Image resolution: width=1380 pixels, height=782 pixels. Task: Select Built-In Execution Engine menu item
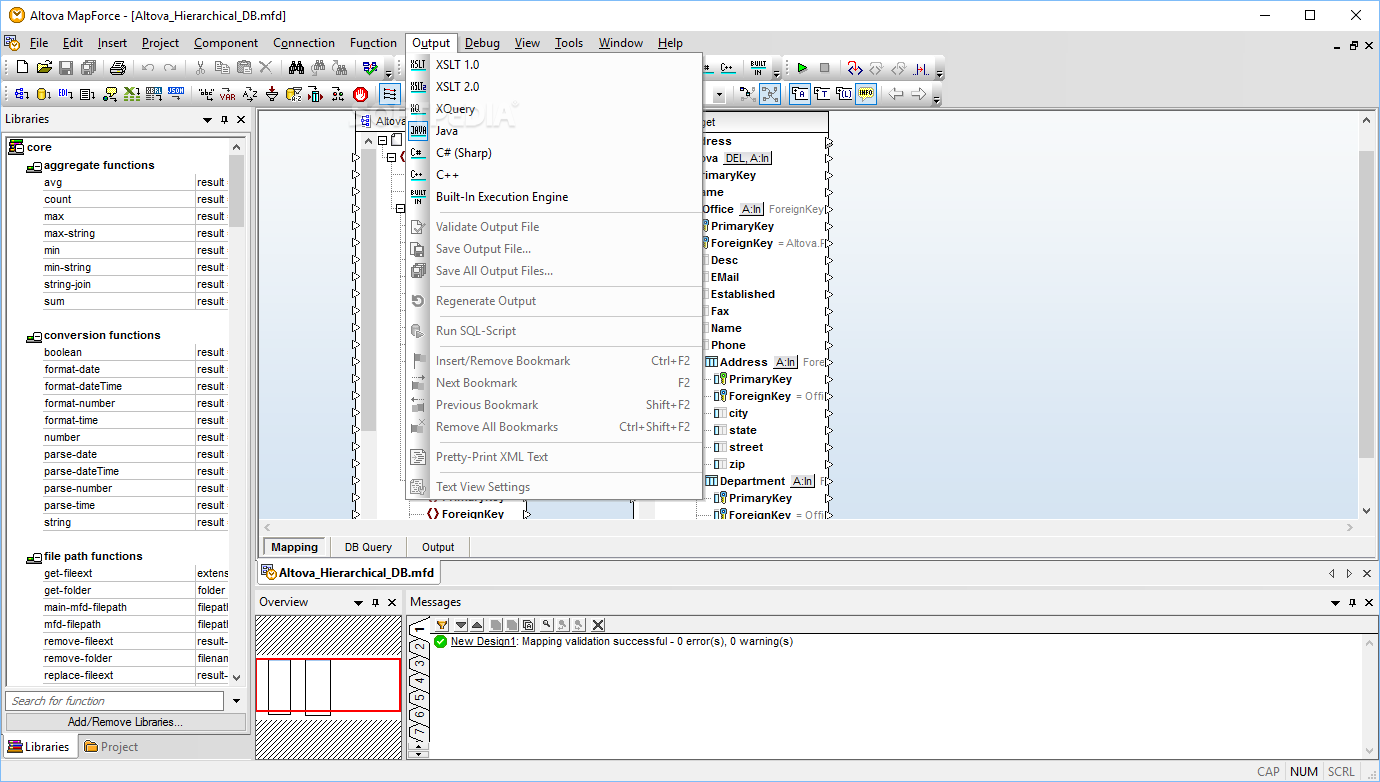click(502, 197)
